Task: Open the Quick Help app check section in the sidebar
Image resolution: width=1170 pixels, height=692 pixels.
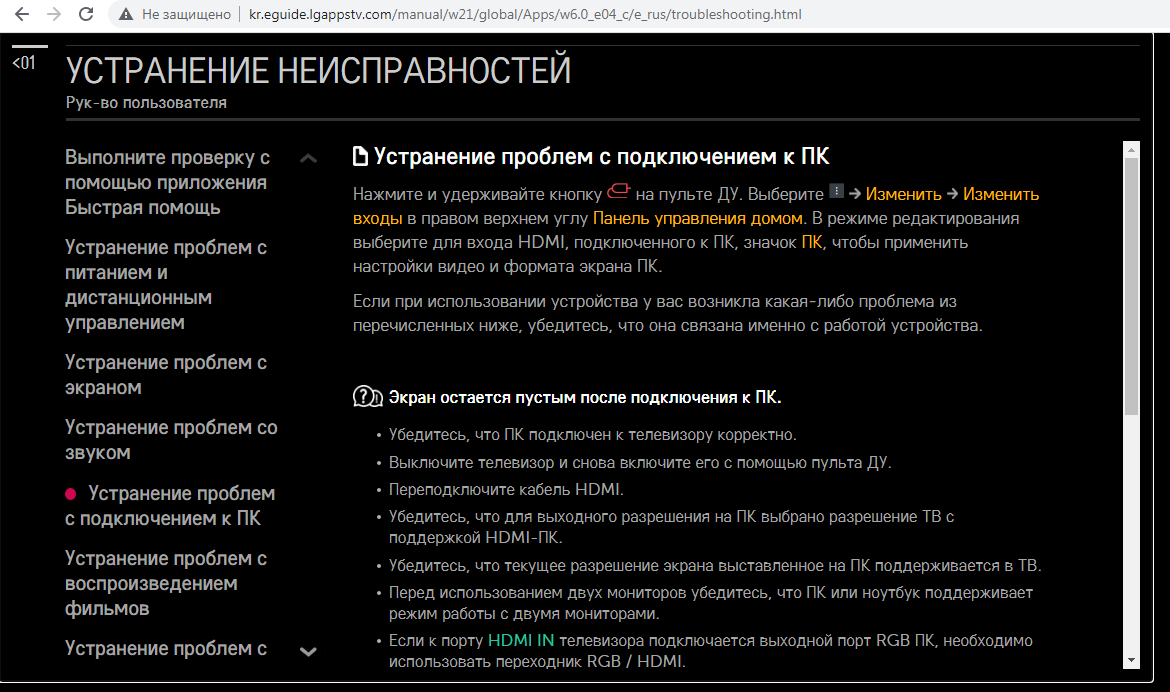Action: click(167, 183)
